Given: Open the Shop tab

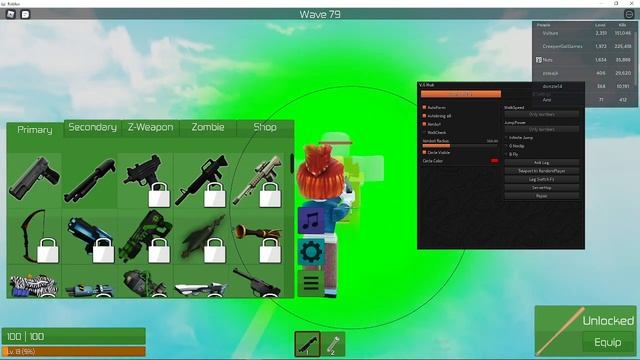Looking at the screenshot, I should pos(265,127).
